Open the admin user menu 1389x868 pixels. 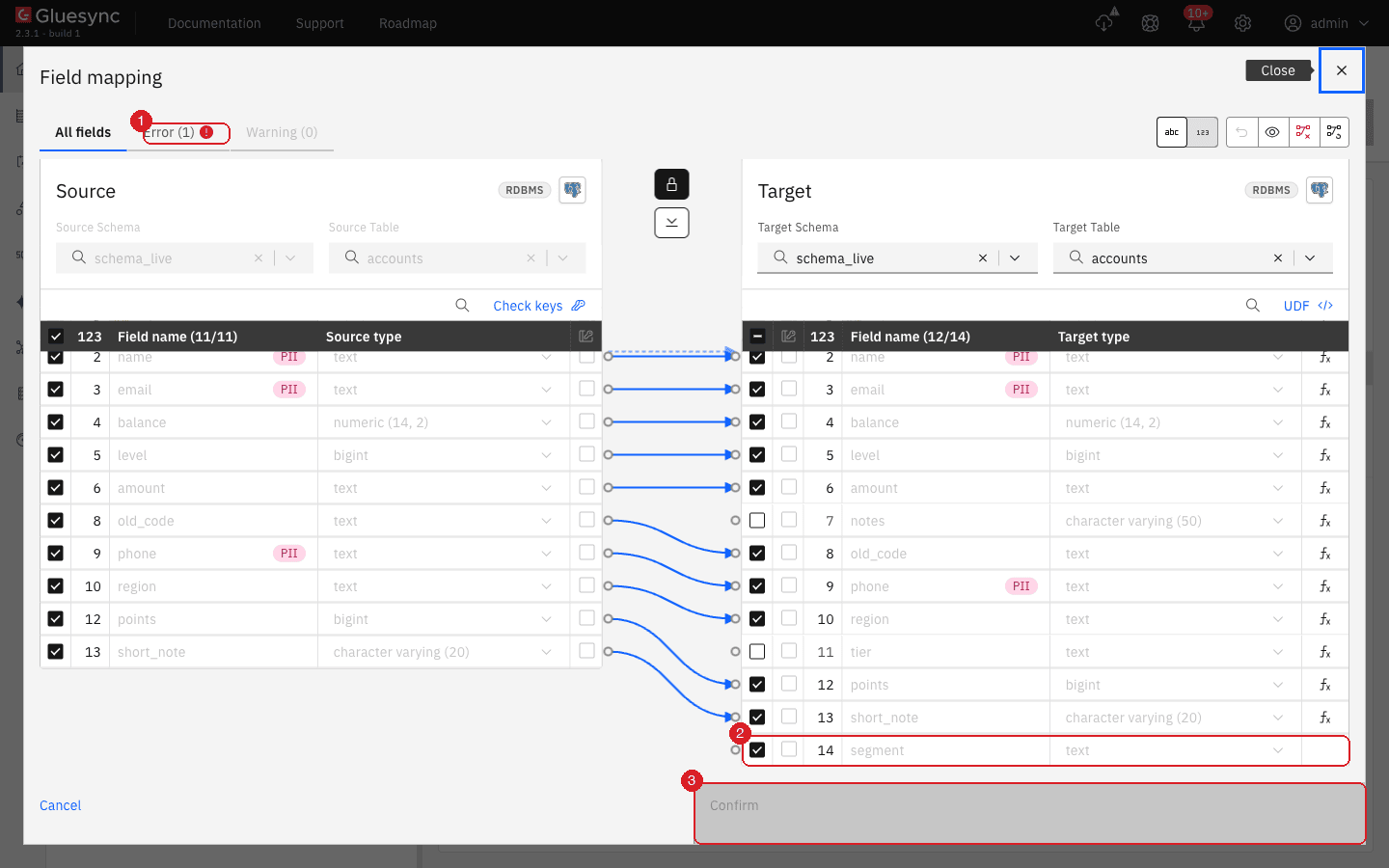[x=1326, y=23]
